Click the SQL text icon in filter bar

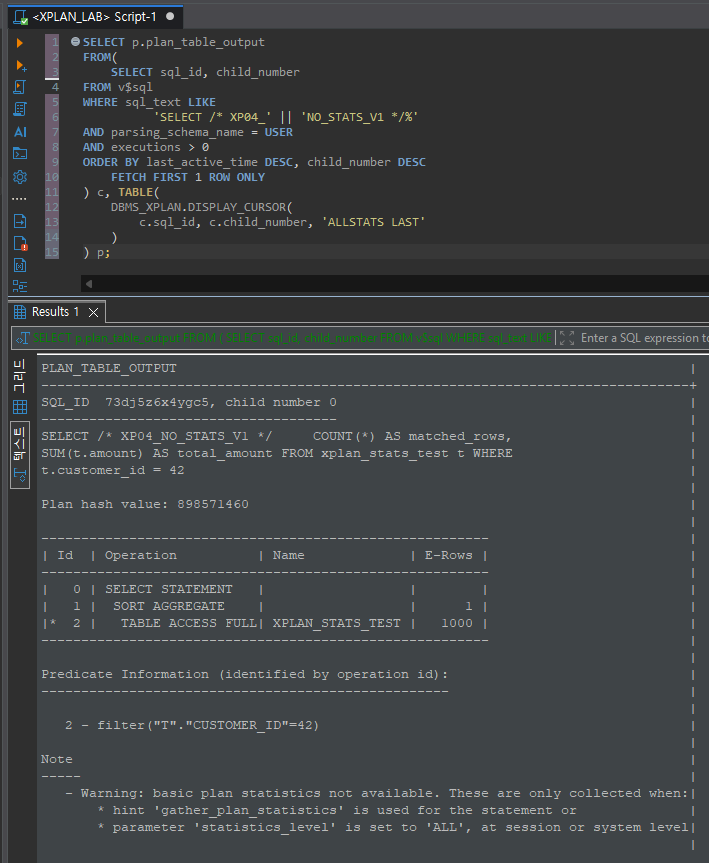coord(23,338)
